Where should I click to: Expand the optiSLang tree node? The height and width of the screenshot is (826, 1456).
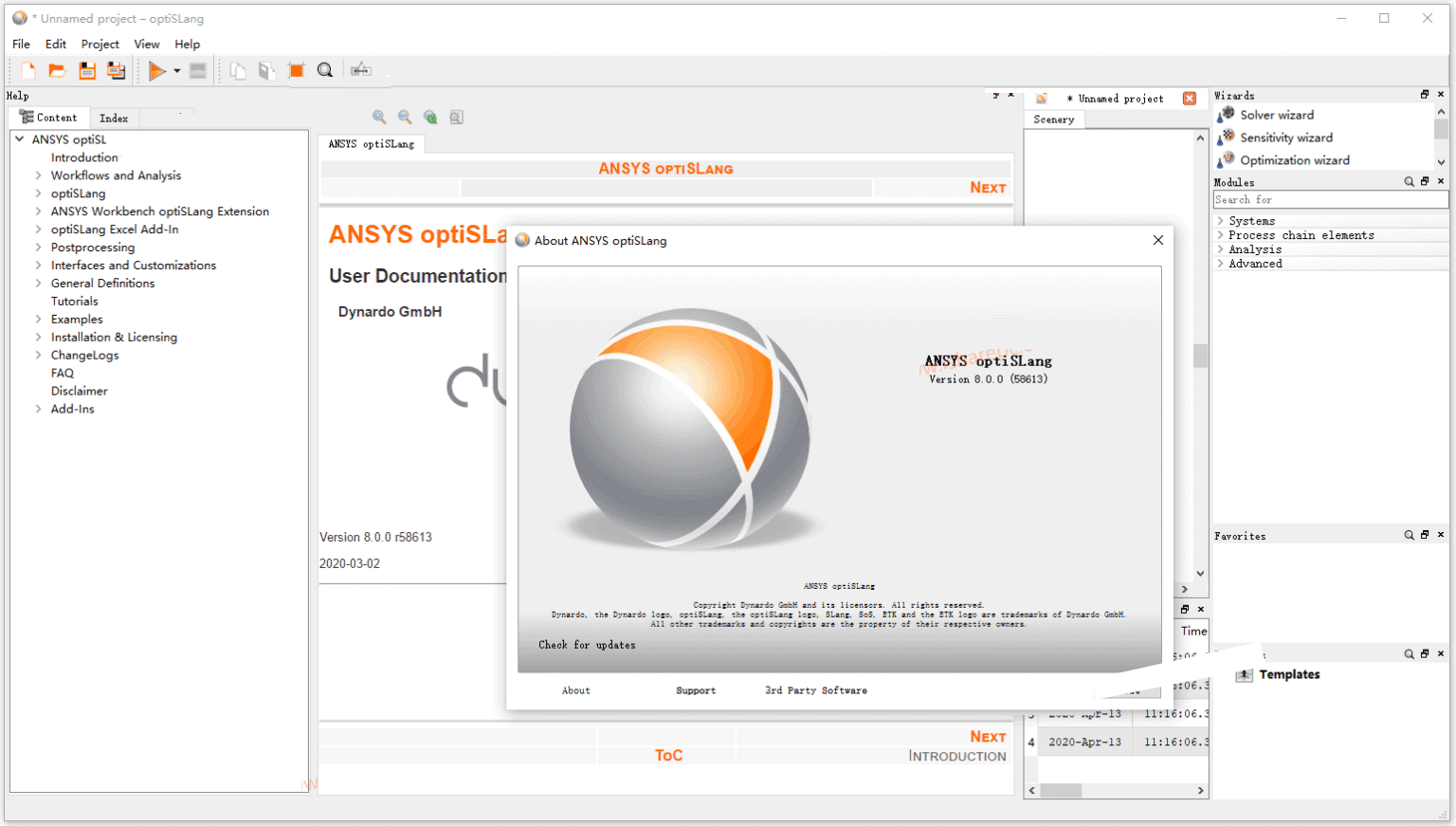pos(38,193)
